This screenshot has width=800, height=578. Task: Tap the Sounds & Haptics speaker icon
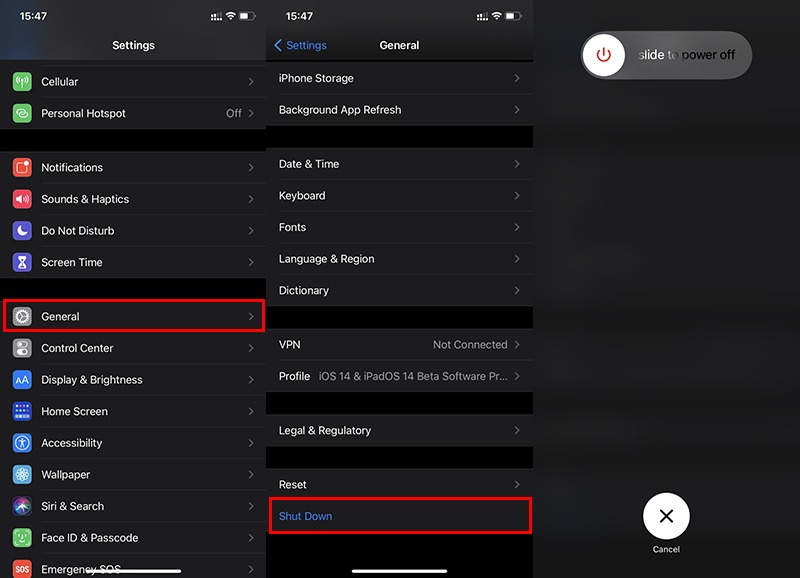pyautogui.click(x=22, y=199)
